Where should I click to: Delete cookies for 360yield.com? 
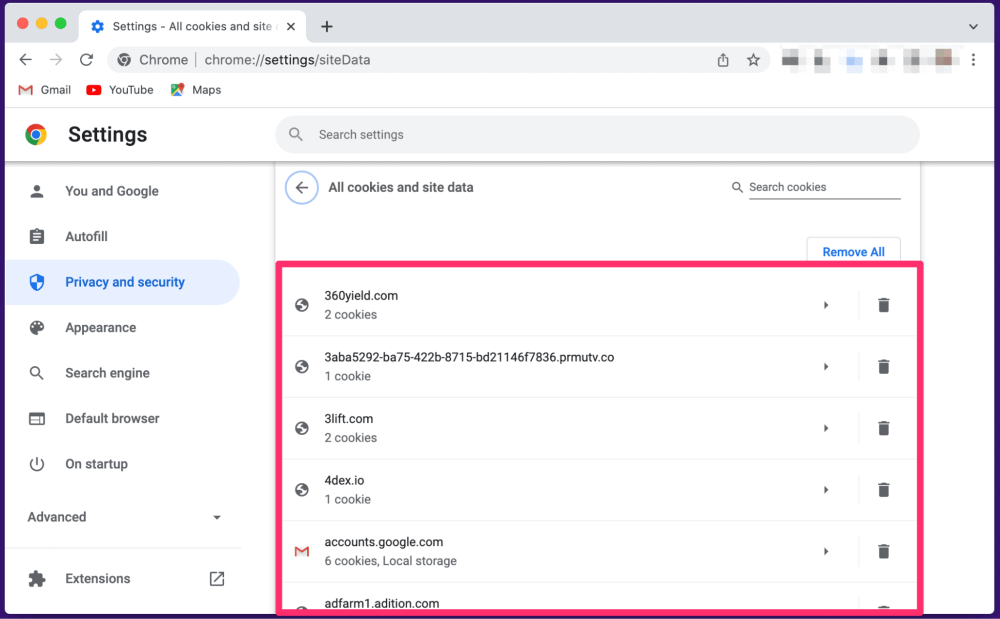click(x=883, y=305)
